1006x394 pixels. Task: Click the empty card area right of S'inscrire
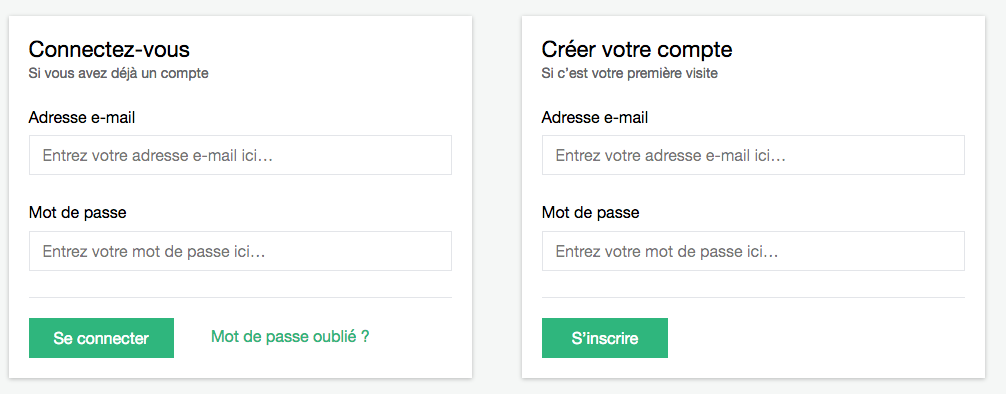point(816,338)
